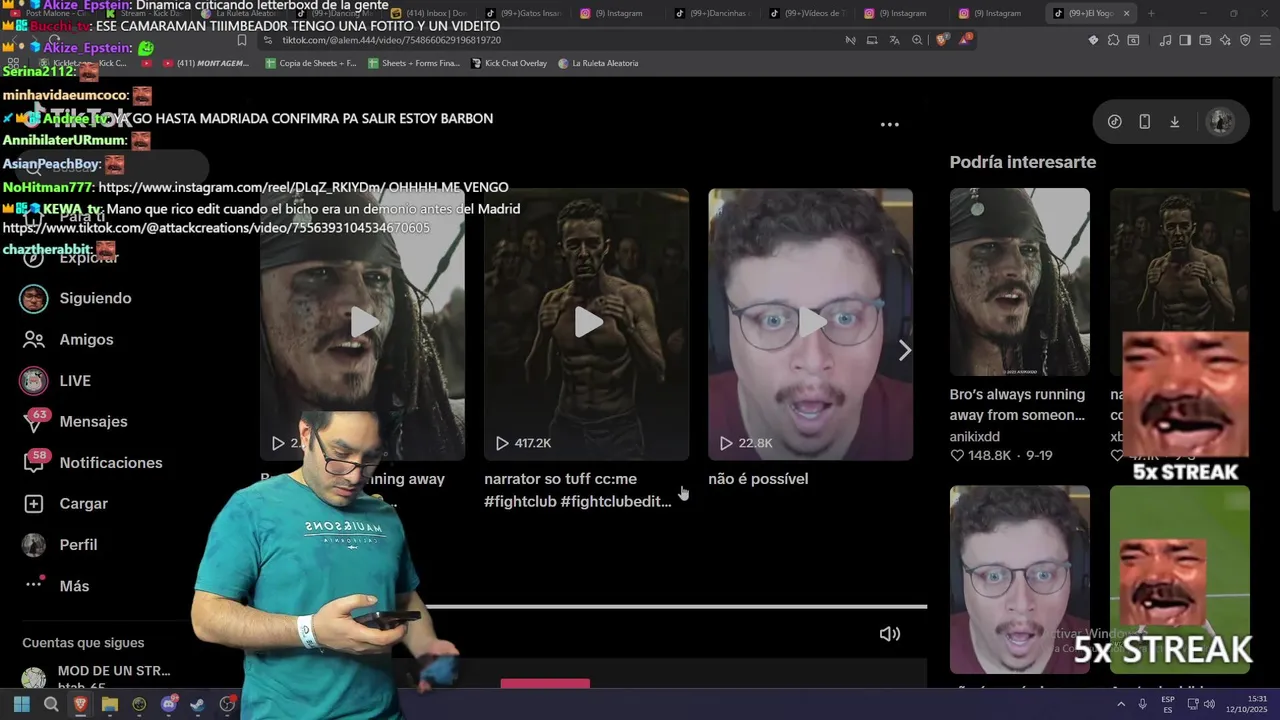This screenshot has height=720, width=1280.
Task: Open 'La Ruleta Aleatoria' bookmark
Action: point(598,63)
